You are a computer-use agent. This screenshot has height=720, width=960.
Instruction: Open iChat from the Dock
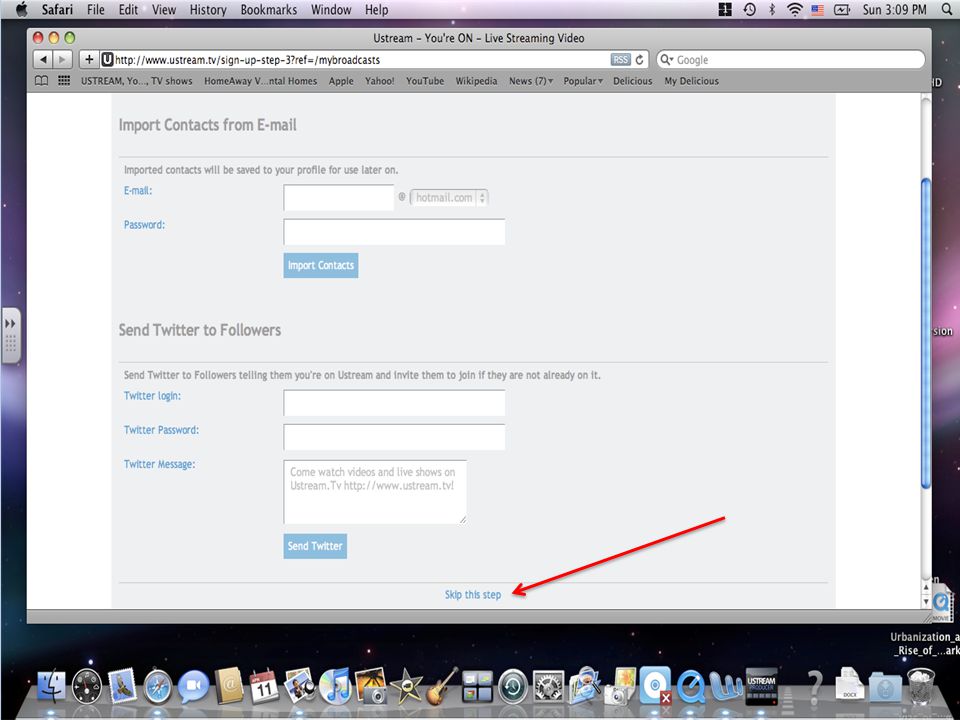click(x=193, y=686)
